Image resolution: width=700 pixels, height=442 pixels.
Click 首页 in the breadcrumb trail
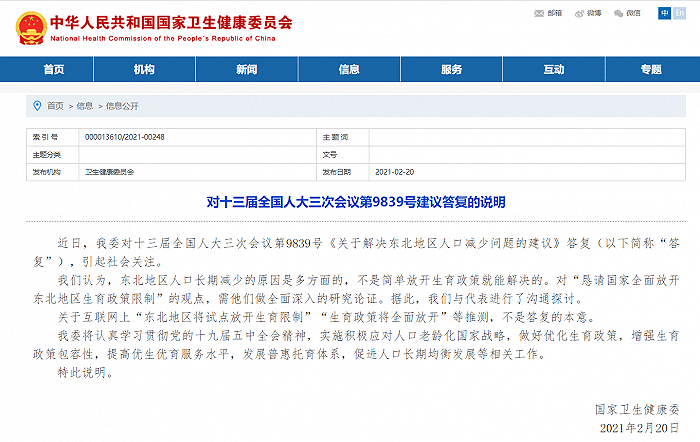click(55, 105)
